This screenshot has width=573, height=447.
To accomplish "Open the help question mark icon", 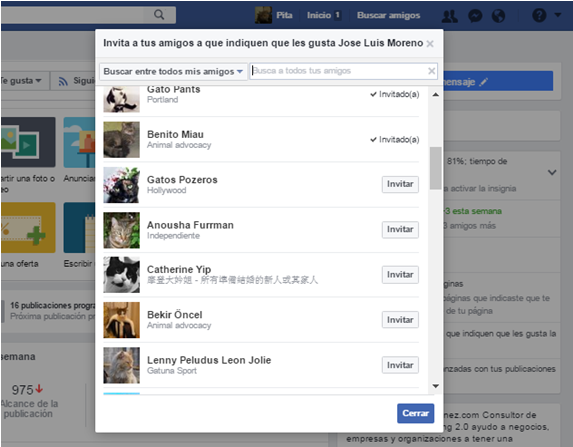I will [x=539, y=15].
